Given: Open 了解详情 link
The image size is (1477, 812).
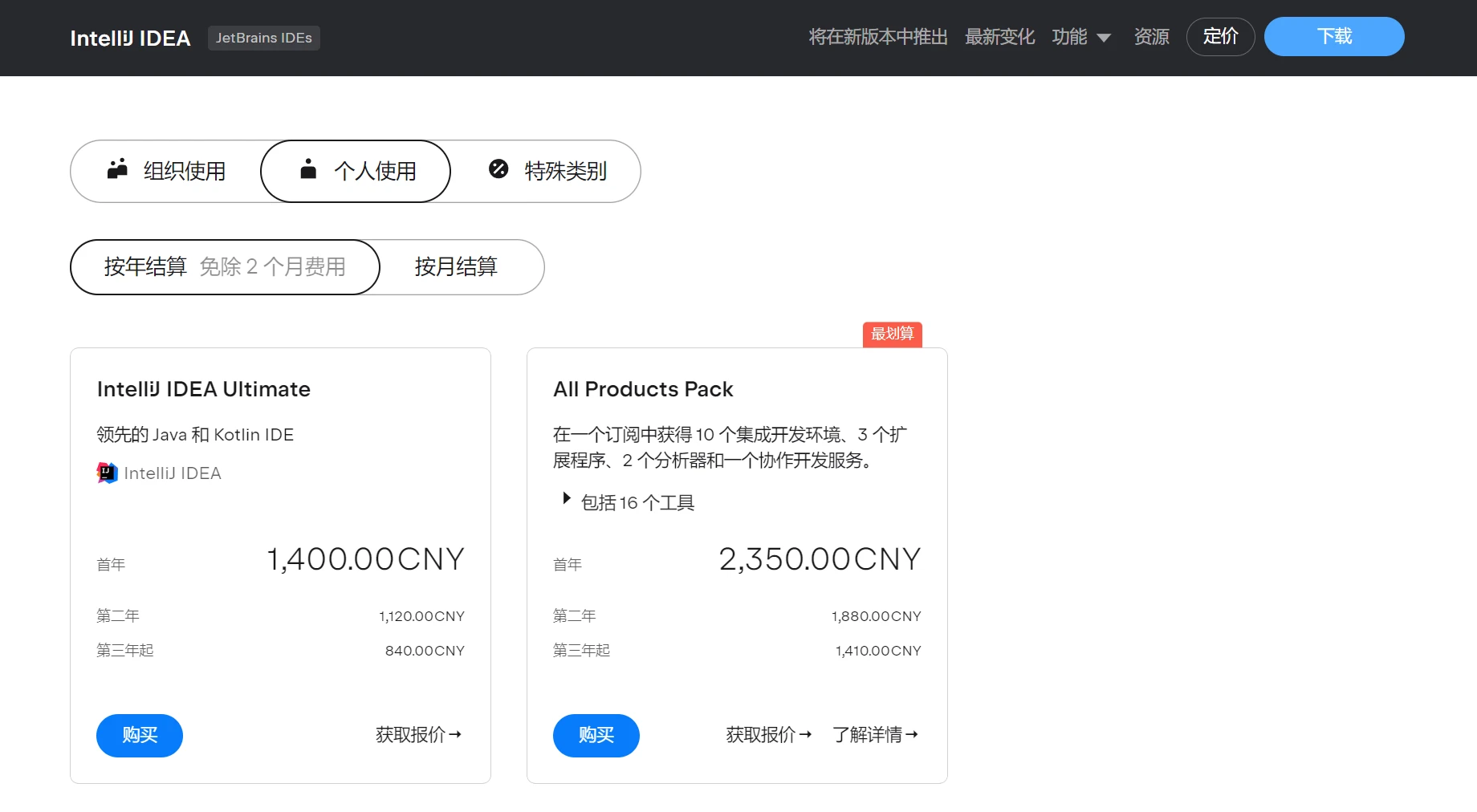Looking at the screenshot, I should click(875, 734).
